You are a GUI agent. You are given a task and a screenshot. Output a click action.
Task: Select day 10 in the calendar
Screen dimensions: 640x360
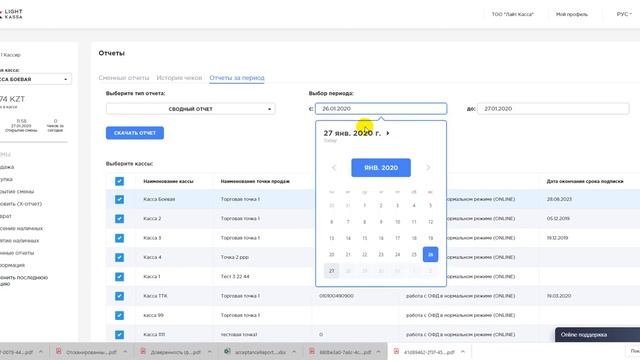click(397, 222)
